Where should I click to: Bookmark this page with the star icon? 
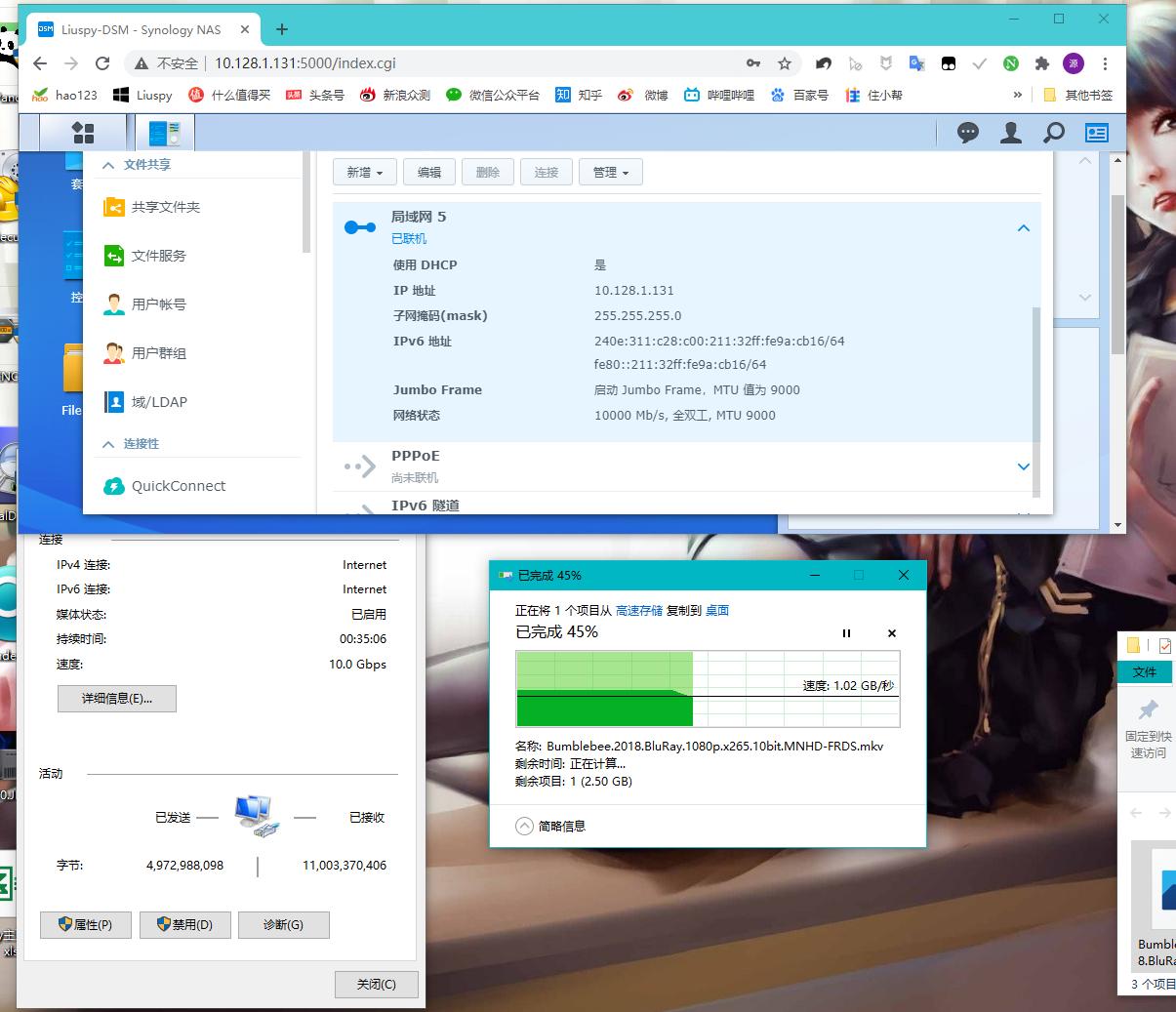click(785, 63)
